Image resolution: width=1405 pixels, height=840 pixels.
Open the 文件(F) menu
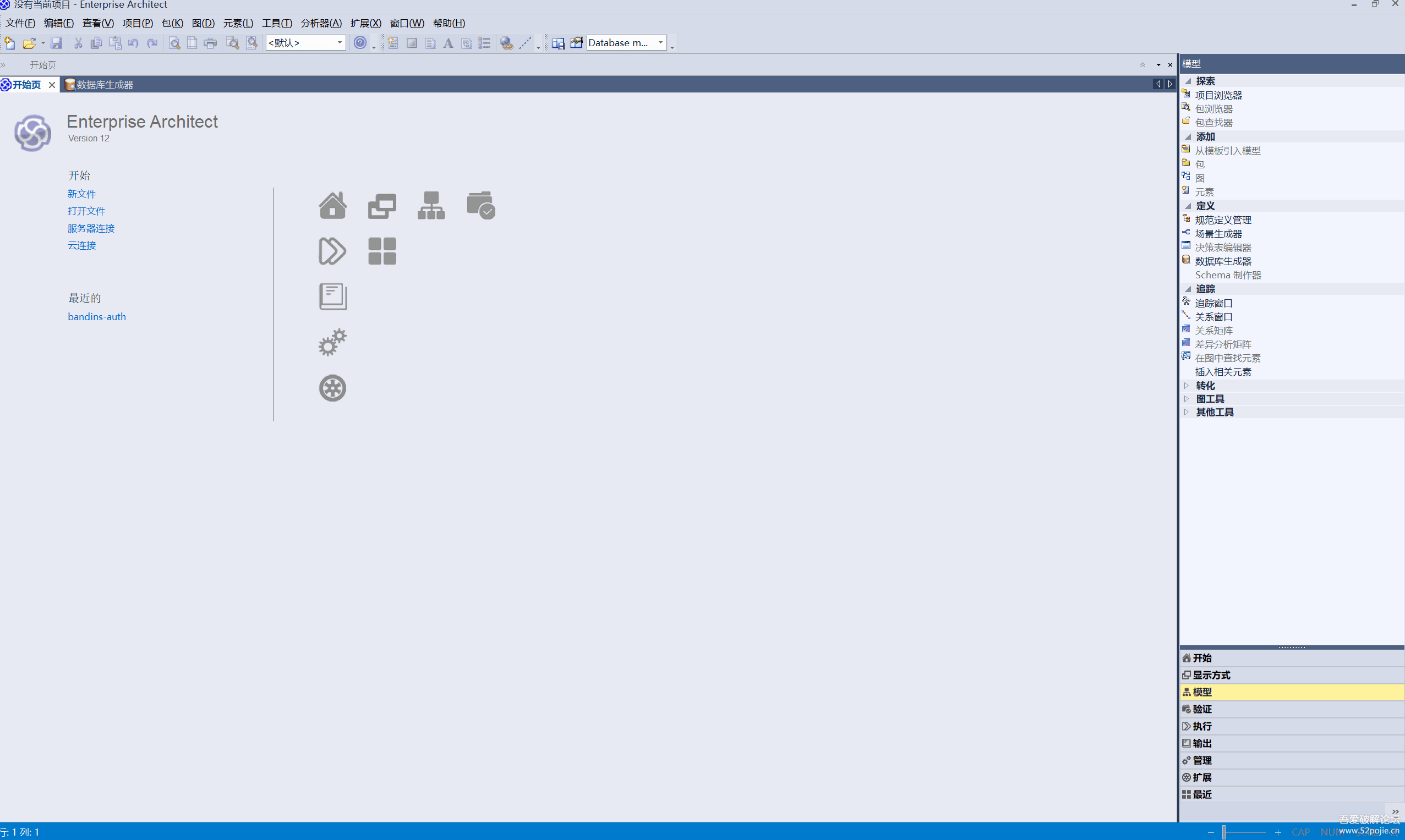coord(20,23)
